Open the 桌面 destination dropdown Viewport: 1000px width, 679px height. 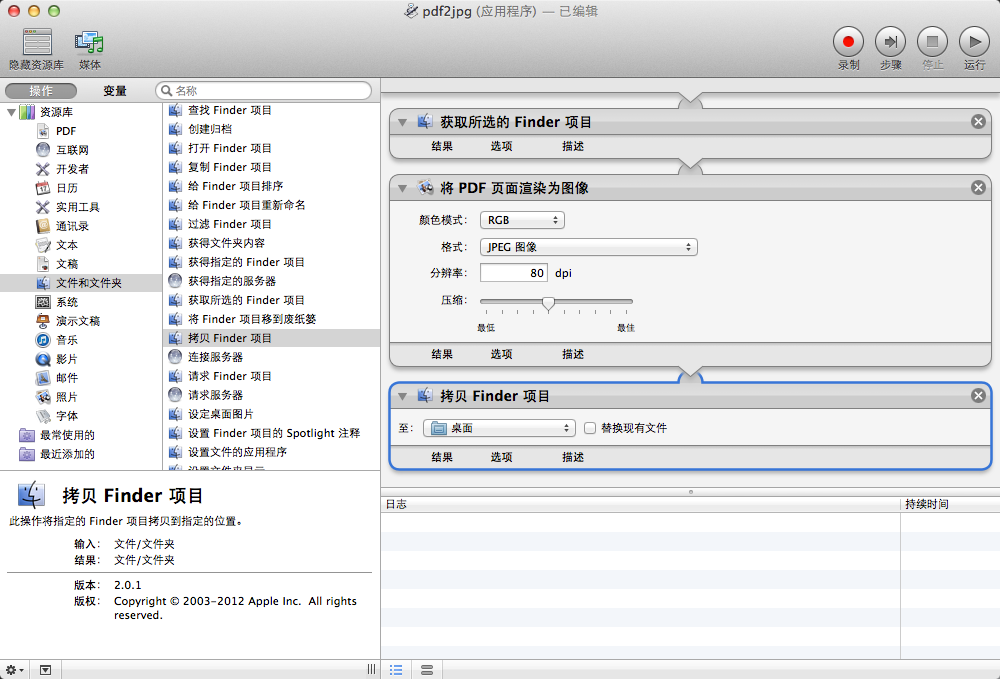(x=499, y=428)
